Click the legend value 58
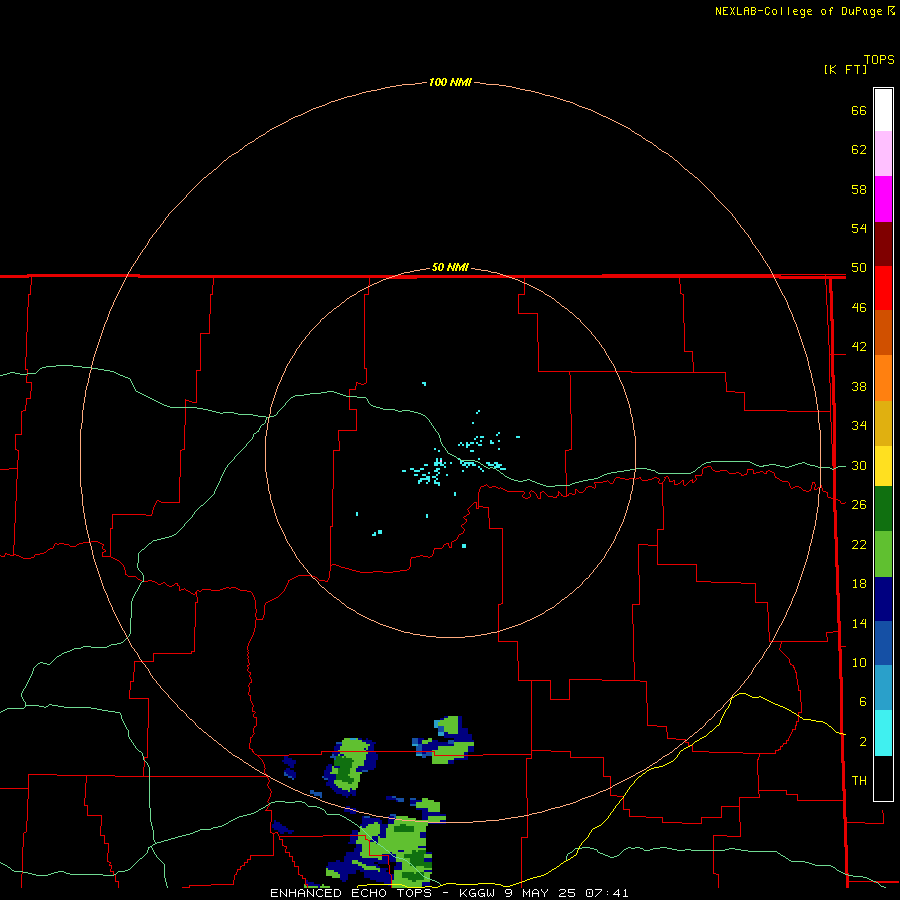Image resolution: width=900 pixels, height=900 pixels. point(859,189)
